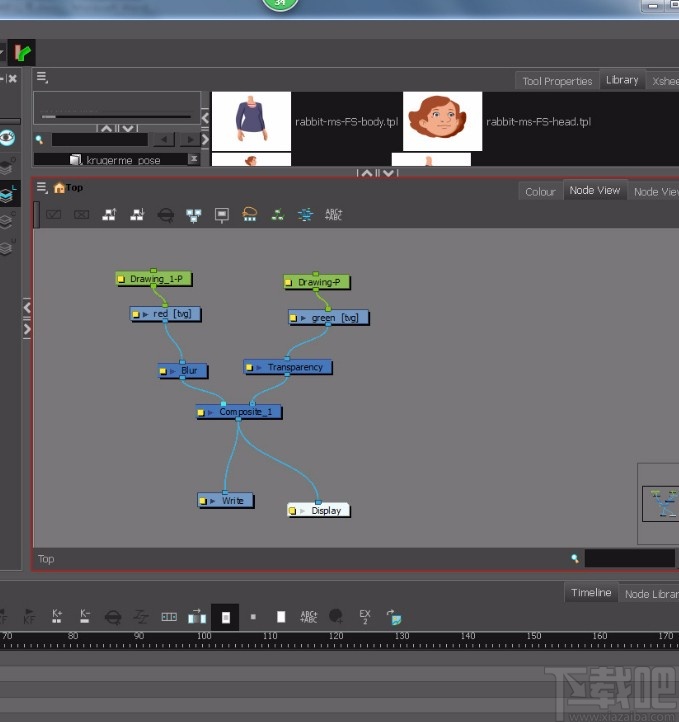Screen dimensions: 679x722
Task: Click the magnifier-circle icon in Node View toolbar
Action: coord(166,215)
